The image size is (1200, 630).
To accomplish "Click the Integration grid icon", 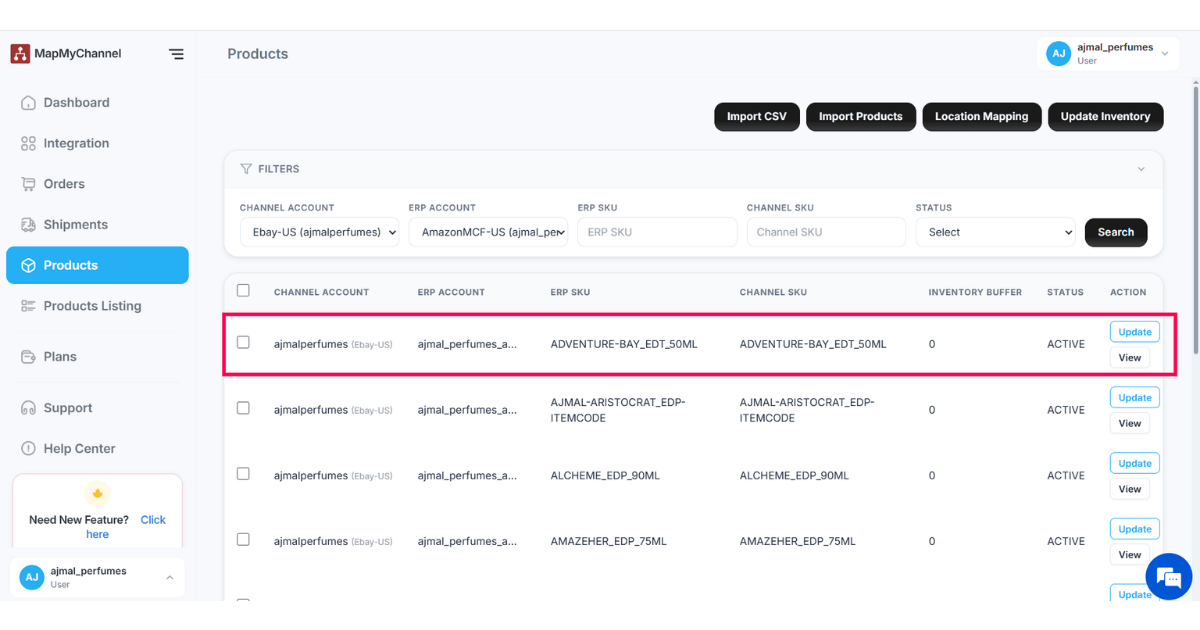I will 28,144.
